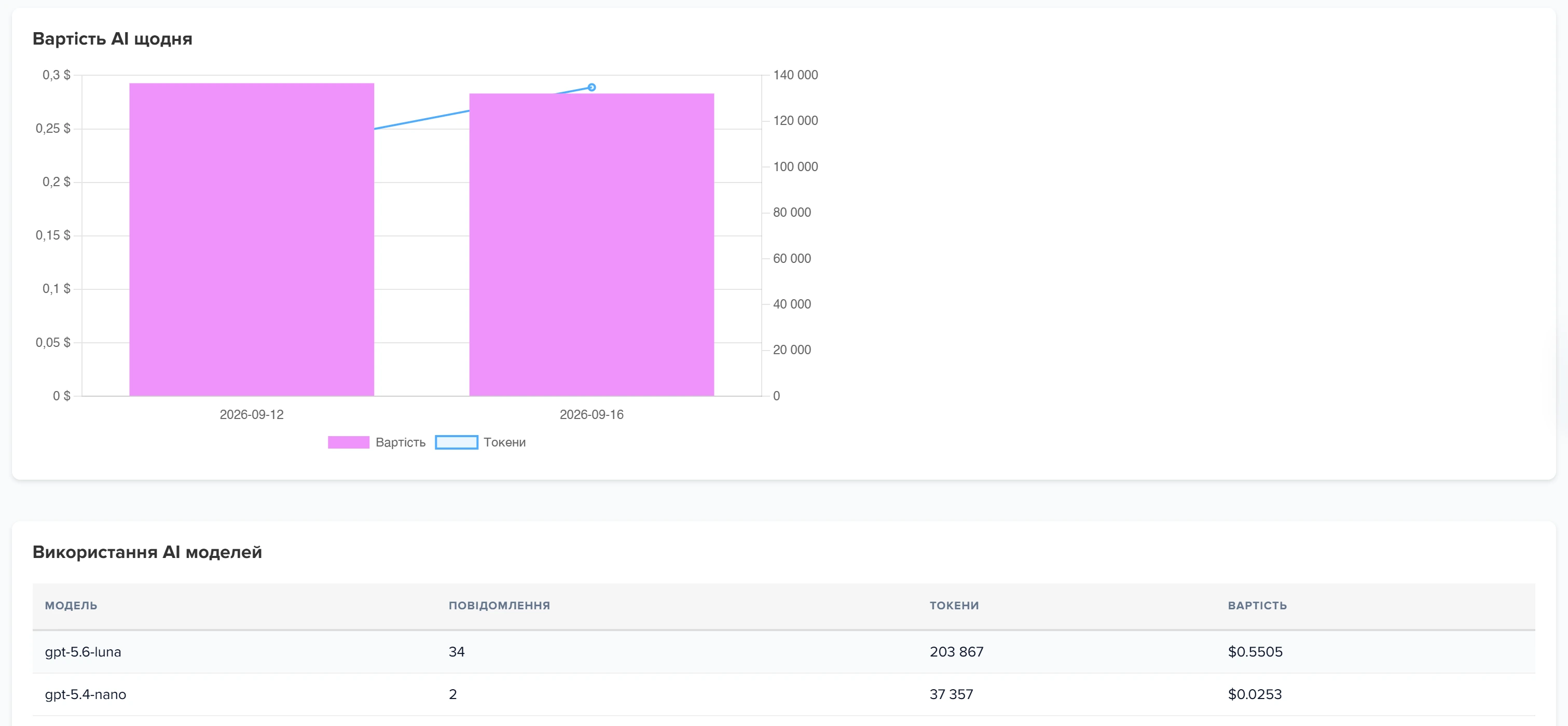Click the 140 000 right axis label
The width and height of the screenshot is (1568, 726).
(x=795, y=75)
